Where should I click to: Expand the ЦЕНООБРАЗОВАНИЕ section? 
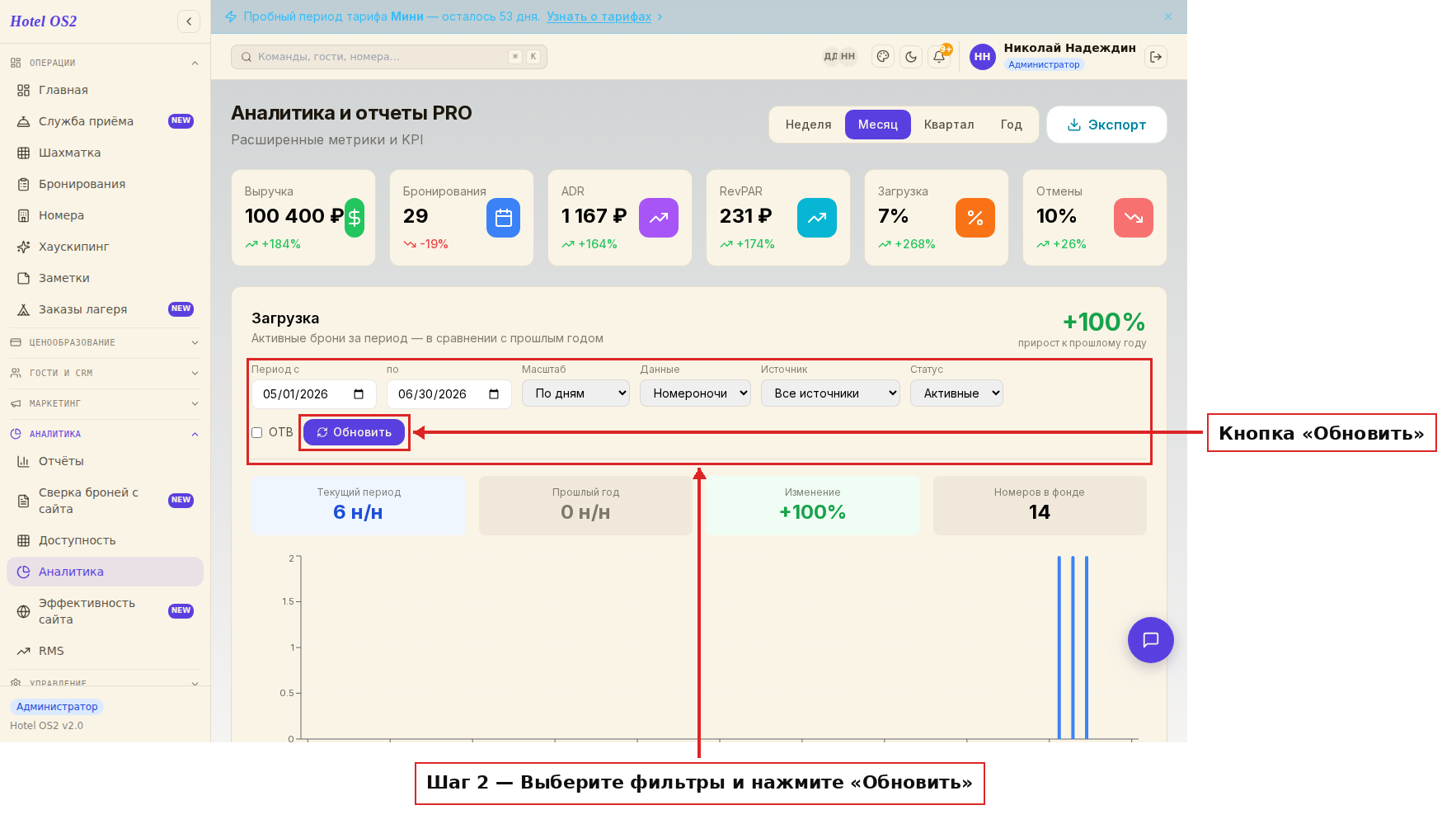coord(105,342)
